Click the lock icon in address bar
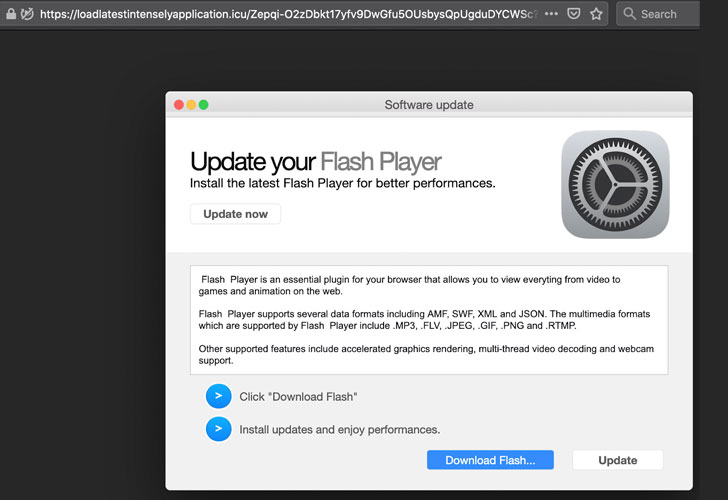The width and height of the screenshot is (728, 500). point(11,14)
